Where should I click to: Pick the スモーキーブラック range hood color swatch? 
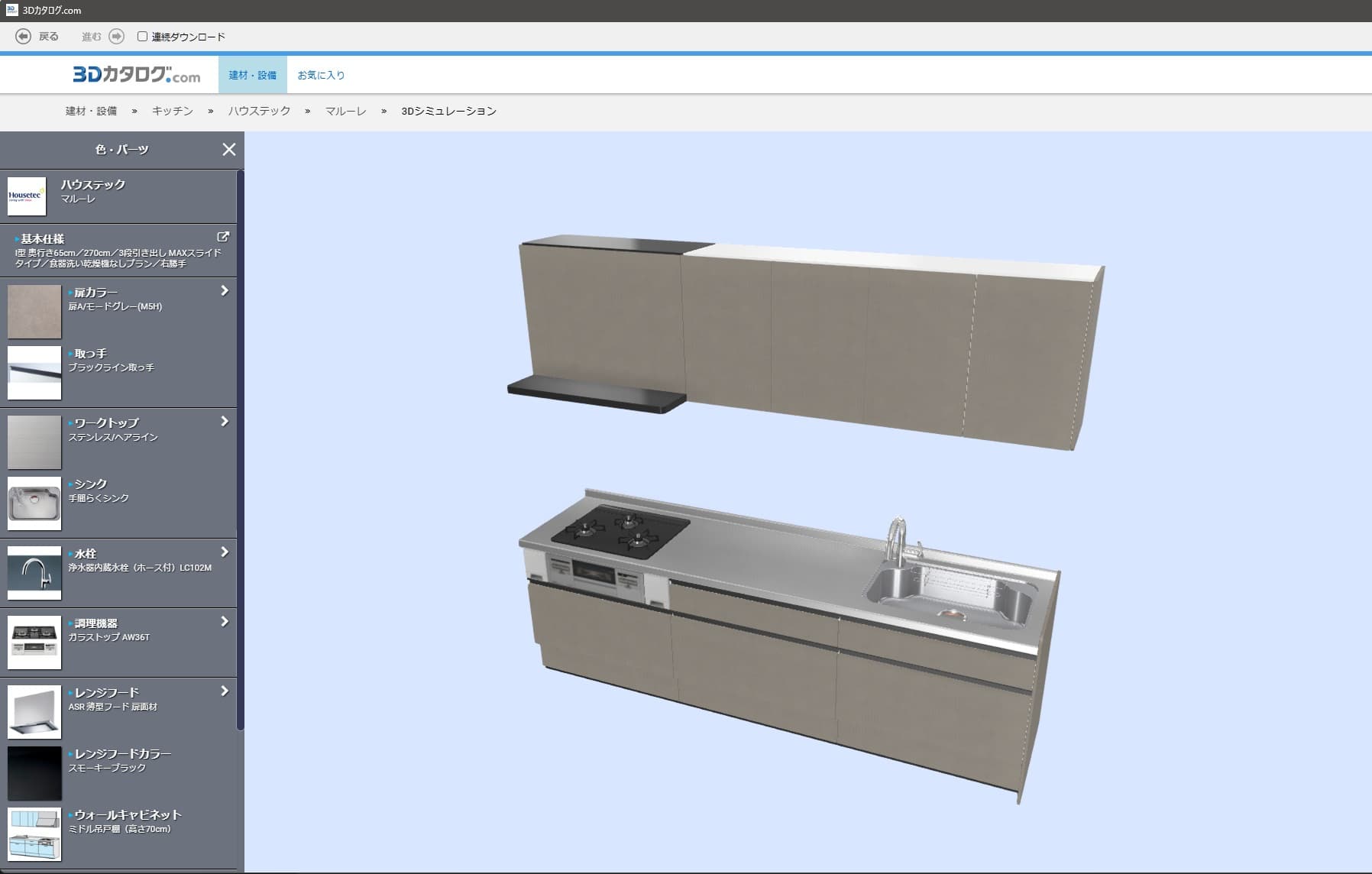click(x=34, y=773)
